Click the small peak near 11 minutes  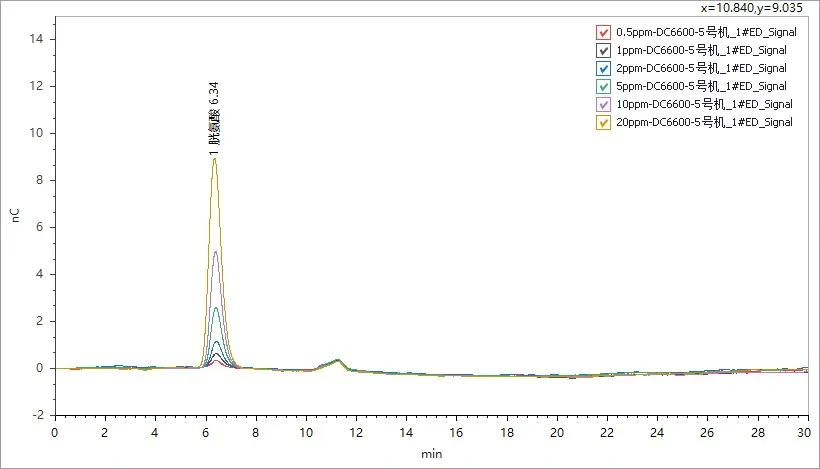pyautogui.click(x=337, y=359)
